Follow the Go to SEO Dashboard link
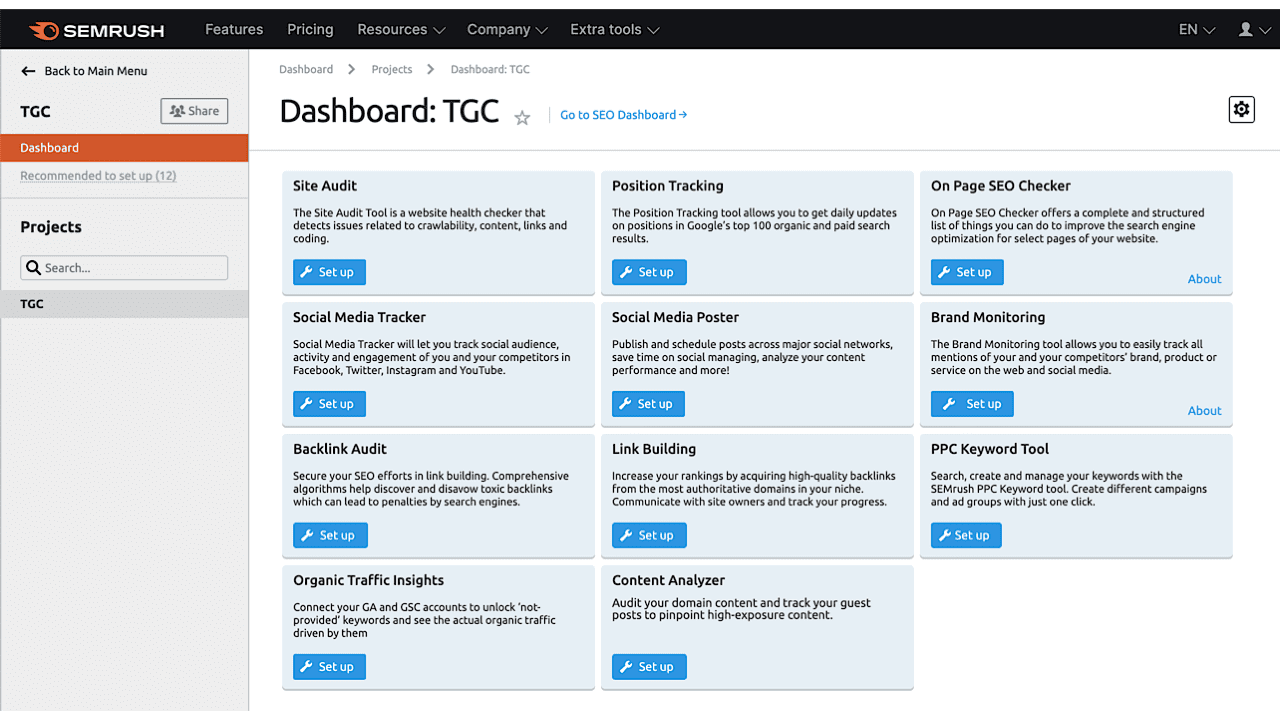 click(623, 114)
